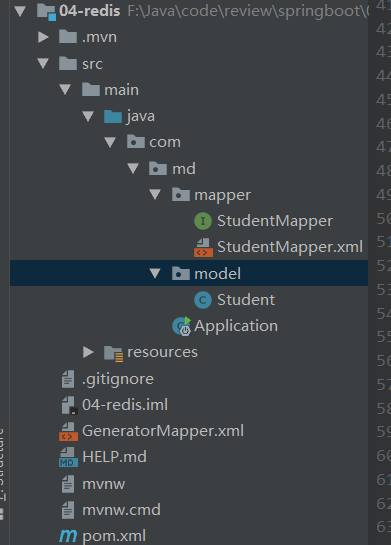Open the mvnw file name
Viewport: 391px width, 545px height.
coord(103,484)
